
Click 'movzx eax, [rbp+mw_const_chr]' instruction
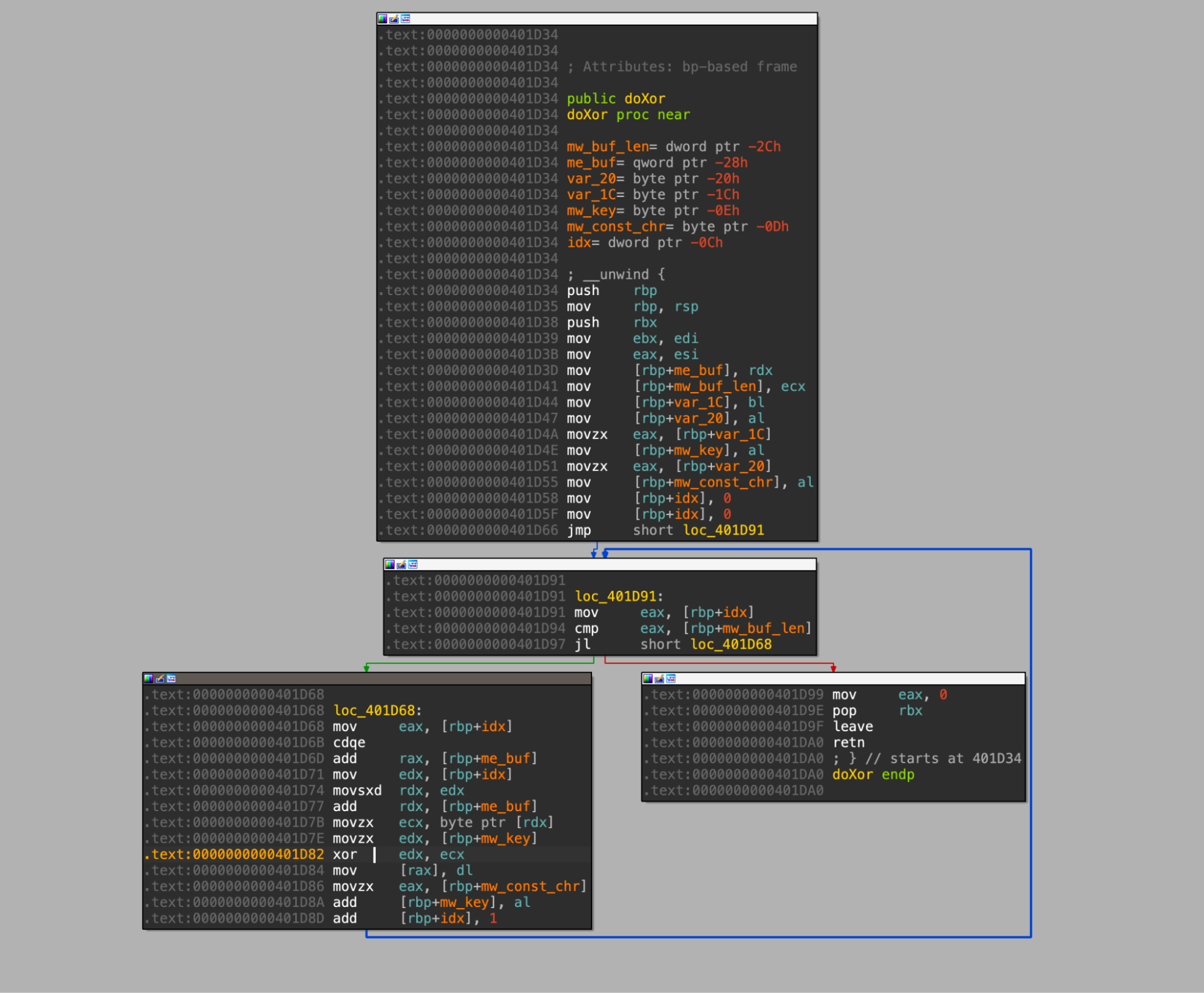point(460,886)
